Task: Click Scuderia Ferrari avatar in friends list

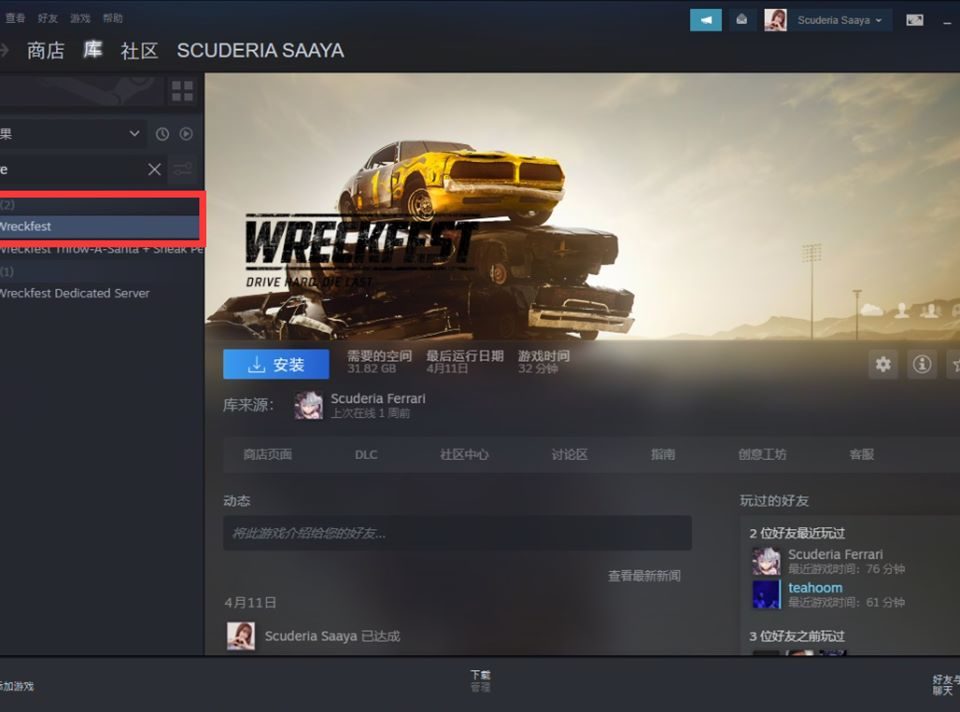Action: point(766,561)
